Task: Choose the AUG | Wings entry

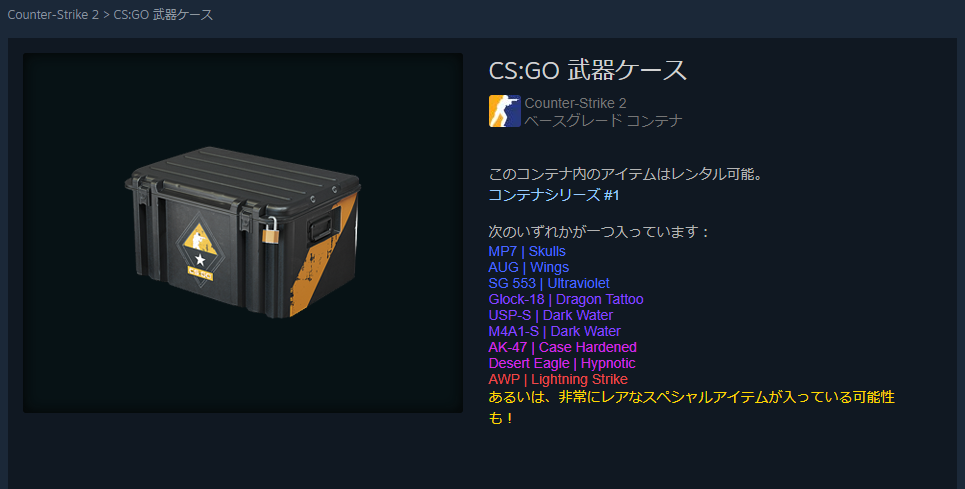Action: (529, 267)
